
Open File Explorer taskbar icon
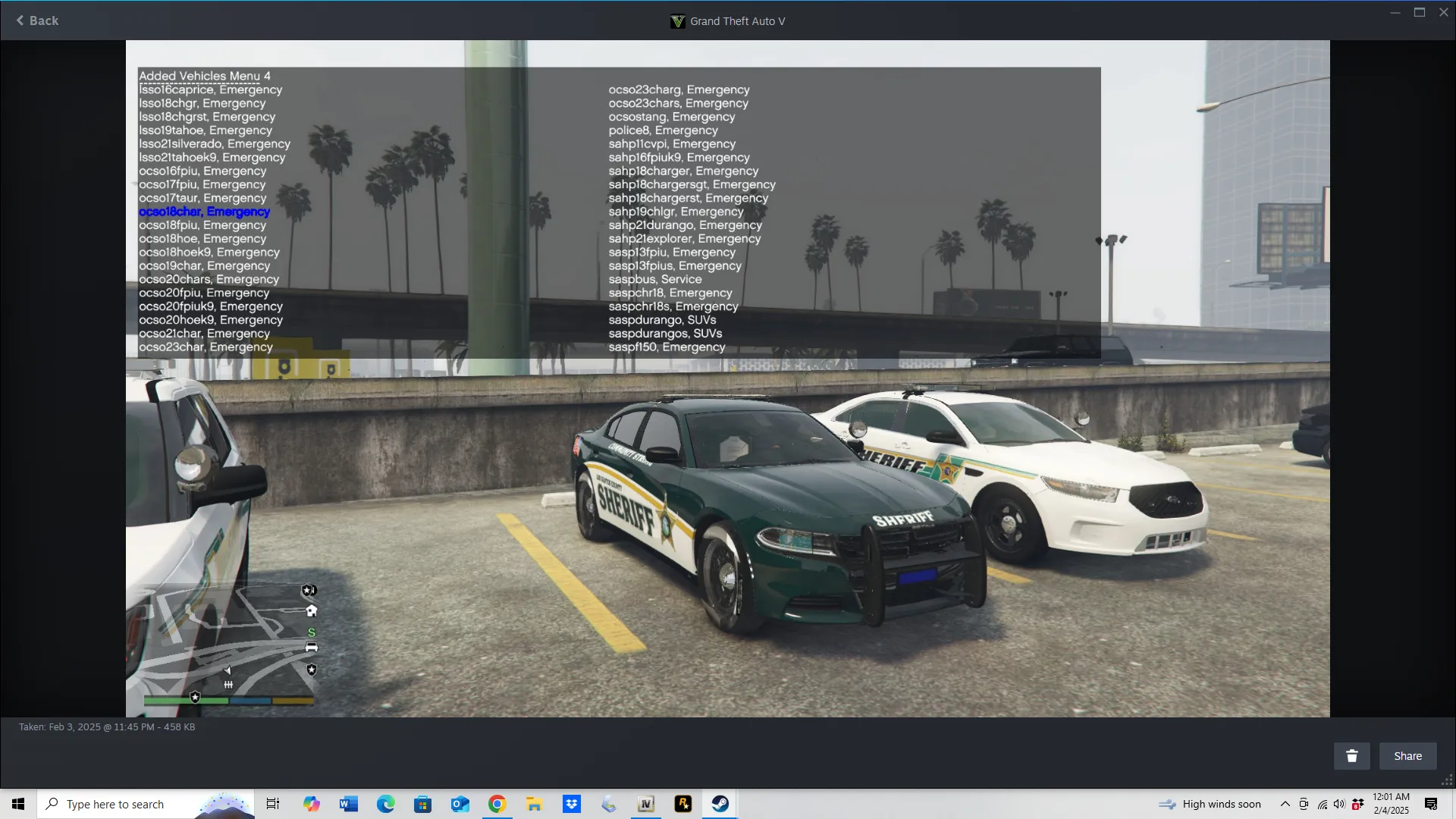(x=534, y=804)
